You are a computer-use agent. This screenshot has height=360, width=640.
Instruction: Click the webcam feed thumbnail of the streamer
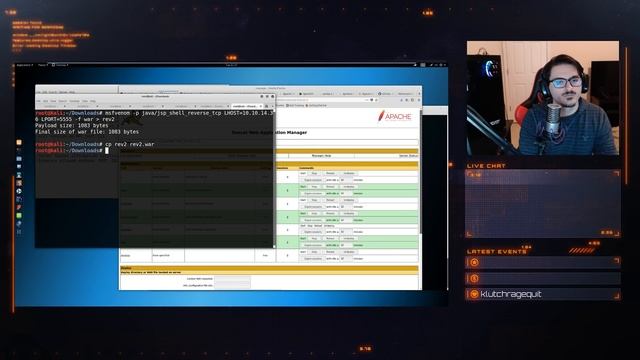click(543, 98)
